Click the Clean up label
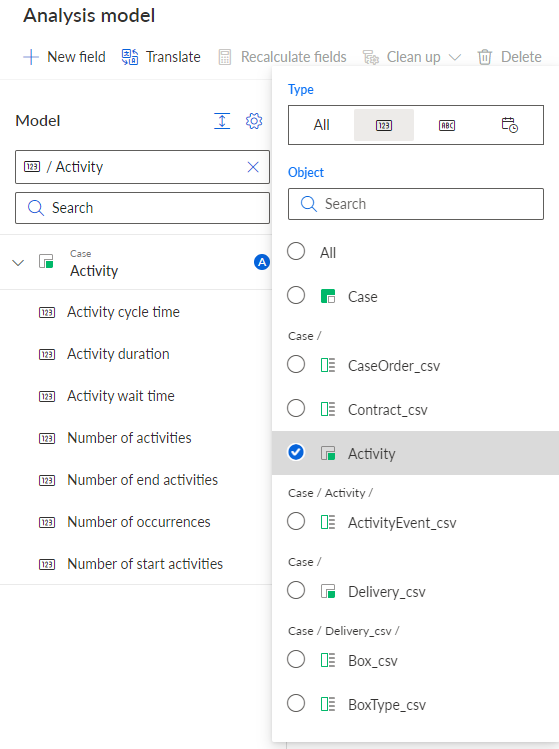Viewport: 559px width, 749px height. 414,57
